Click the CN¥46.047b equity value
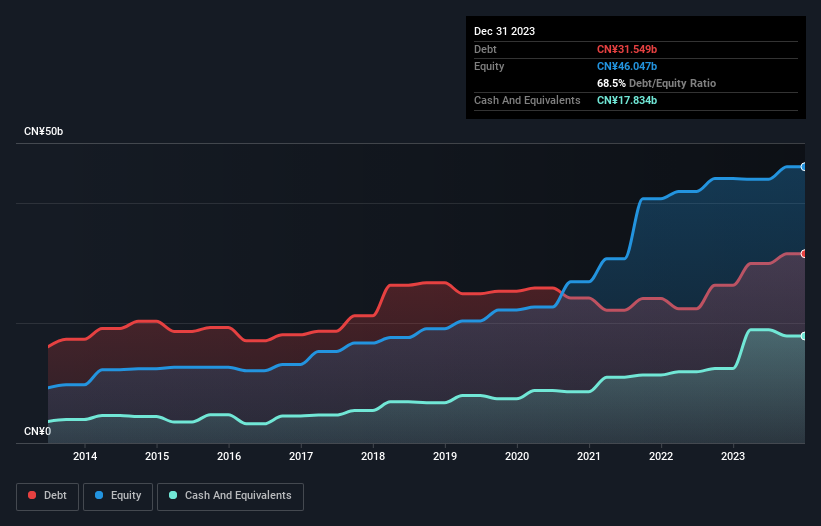Viewport: 821px width, 526px height. click(627, 66)
